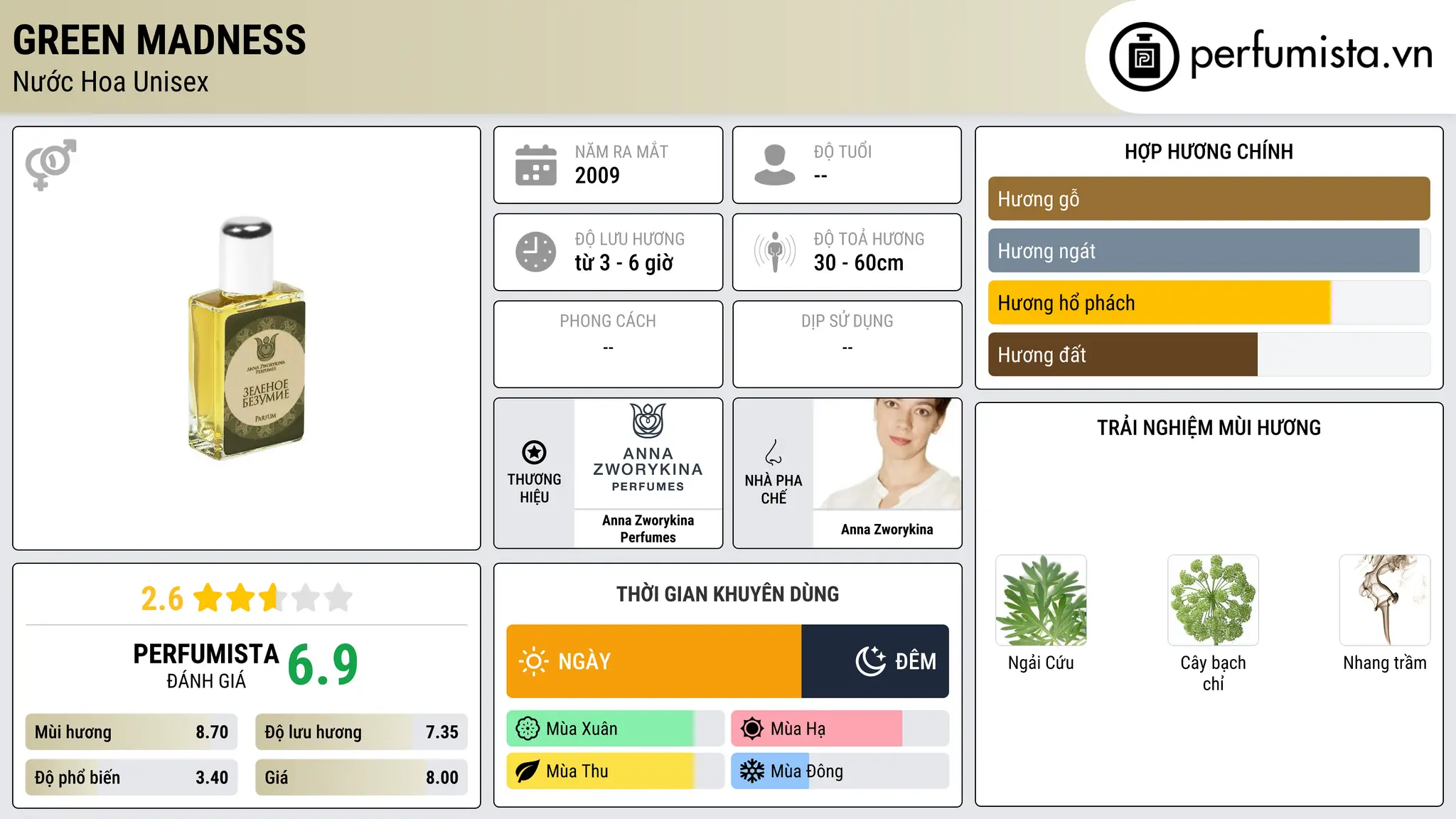
Task: Click the Anna Zworykina Perfumes brand logo
Action: pos(648,449)
